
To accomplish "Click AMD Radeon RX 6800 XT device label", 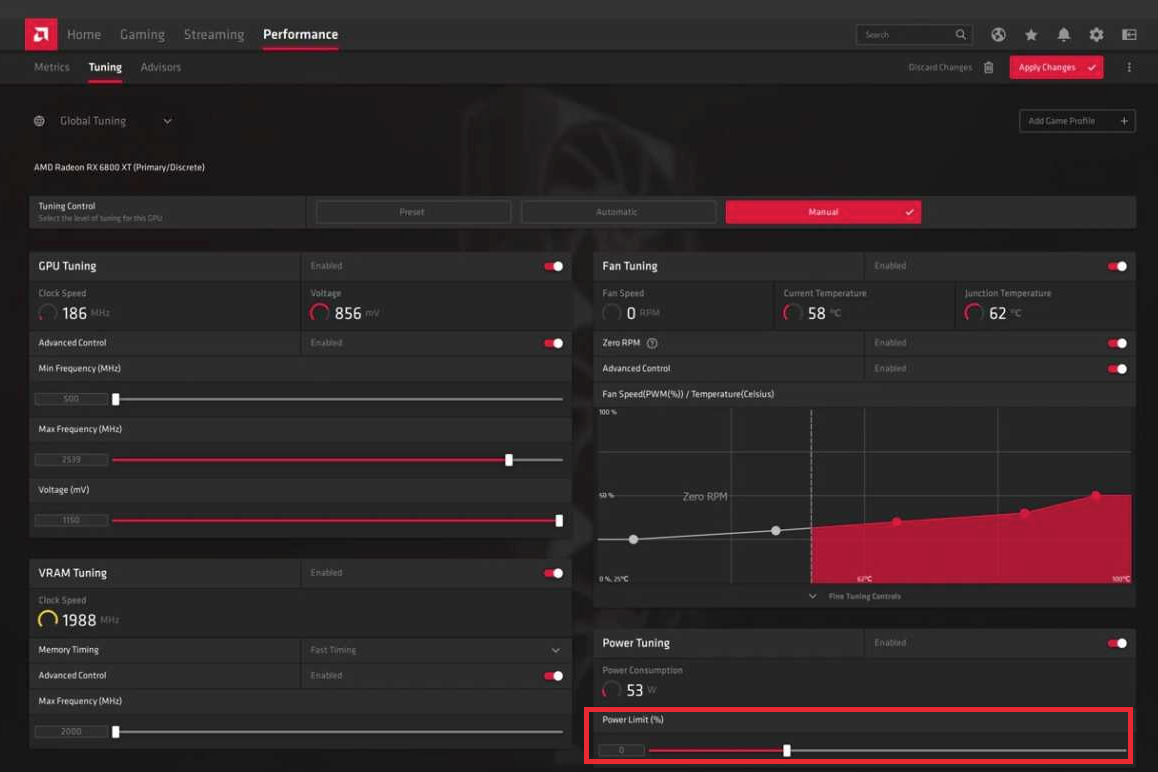I will pos(120,168).
